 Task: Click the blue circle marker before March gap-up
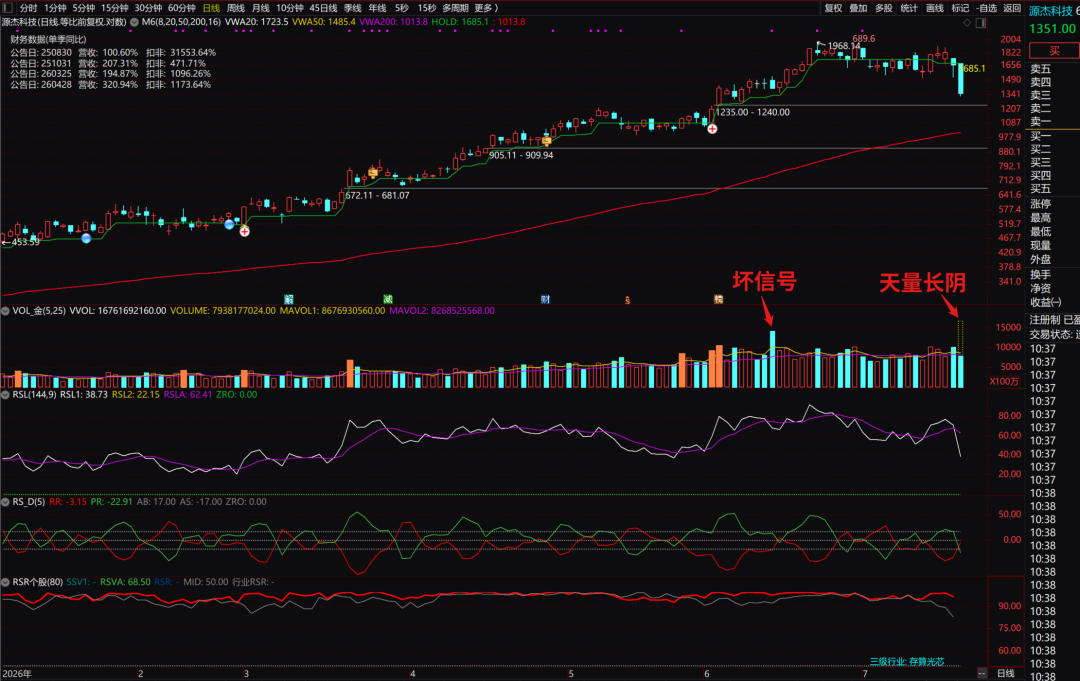coord(229,224)
